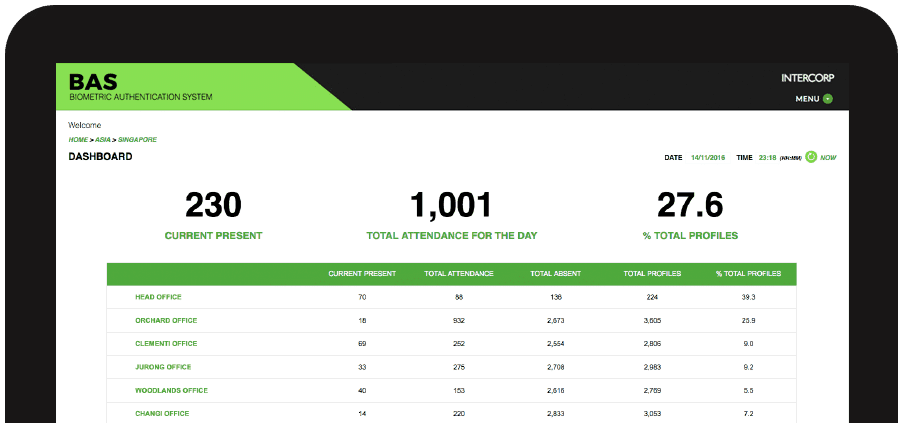903x423 pixels.
Task: Click the BAS logo in header
Action: pyautogui.click(x=93, y=82)
